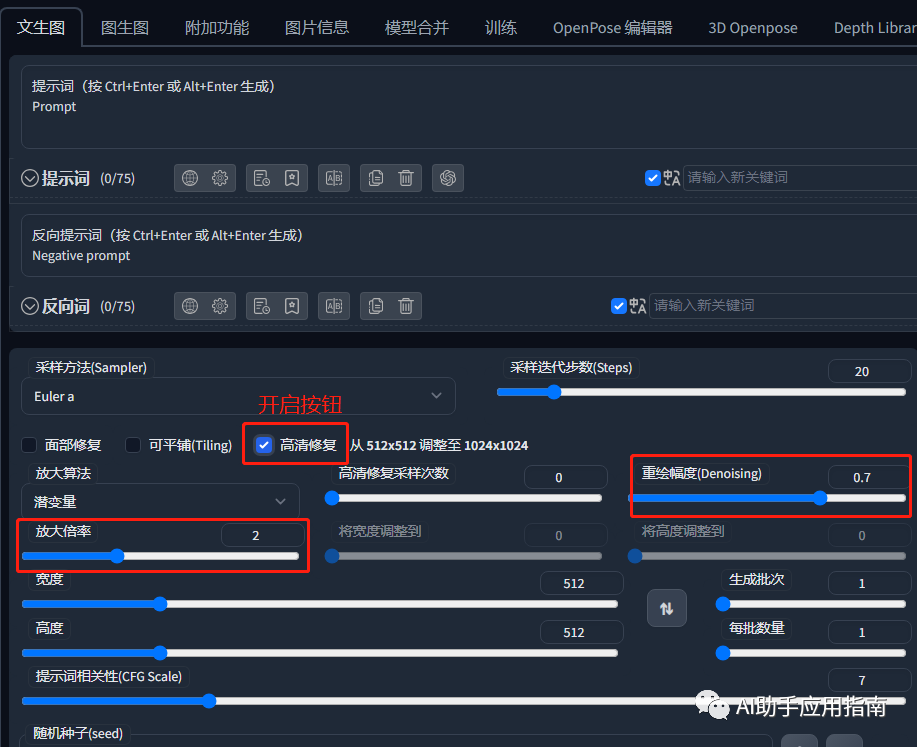The image size is (917, 747).
Task: Focus the Negative prompt text area
Action: pyautogui.click(x=469, y=245)
